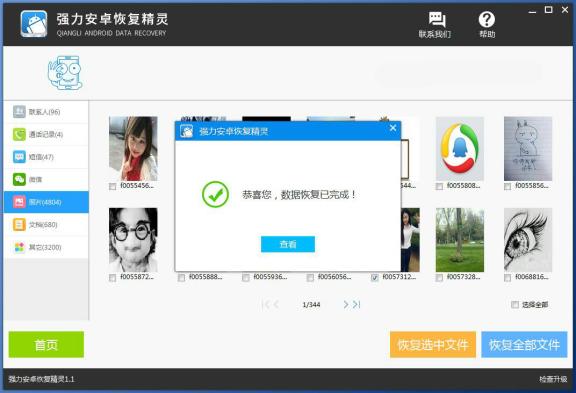
Task: Select the call records phone icon
Action: tap(19, 134)
